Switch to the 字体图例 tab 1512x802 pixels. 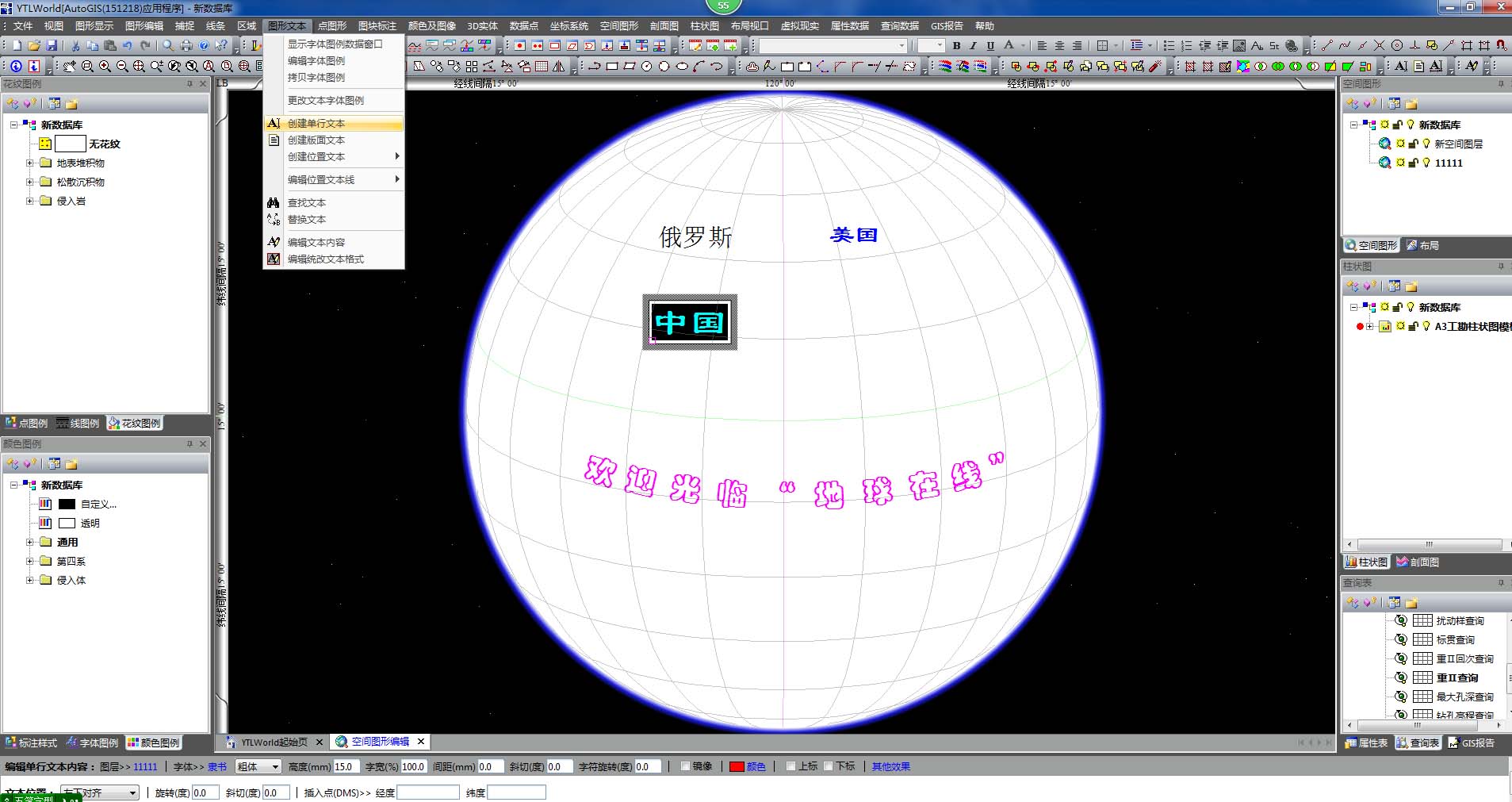click(92, 743)
